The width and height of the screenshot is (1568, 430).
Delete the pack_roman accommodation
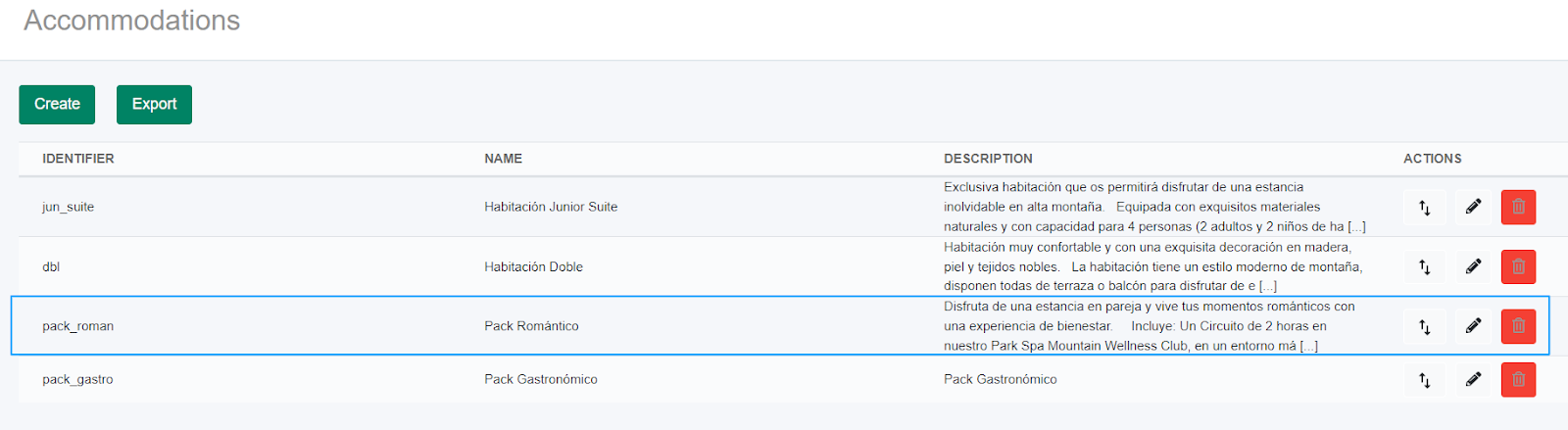click(1518, 326)
